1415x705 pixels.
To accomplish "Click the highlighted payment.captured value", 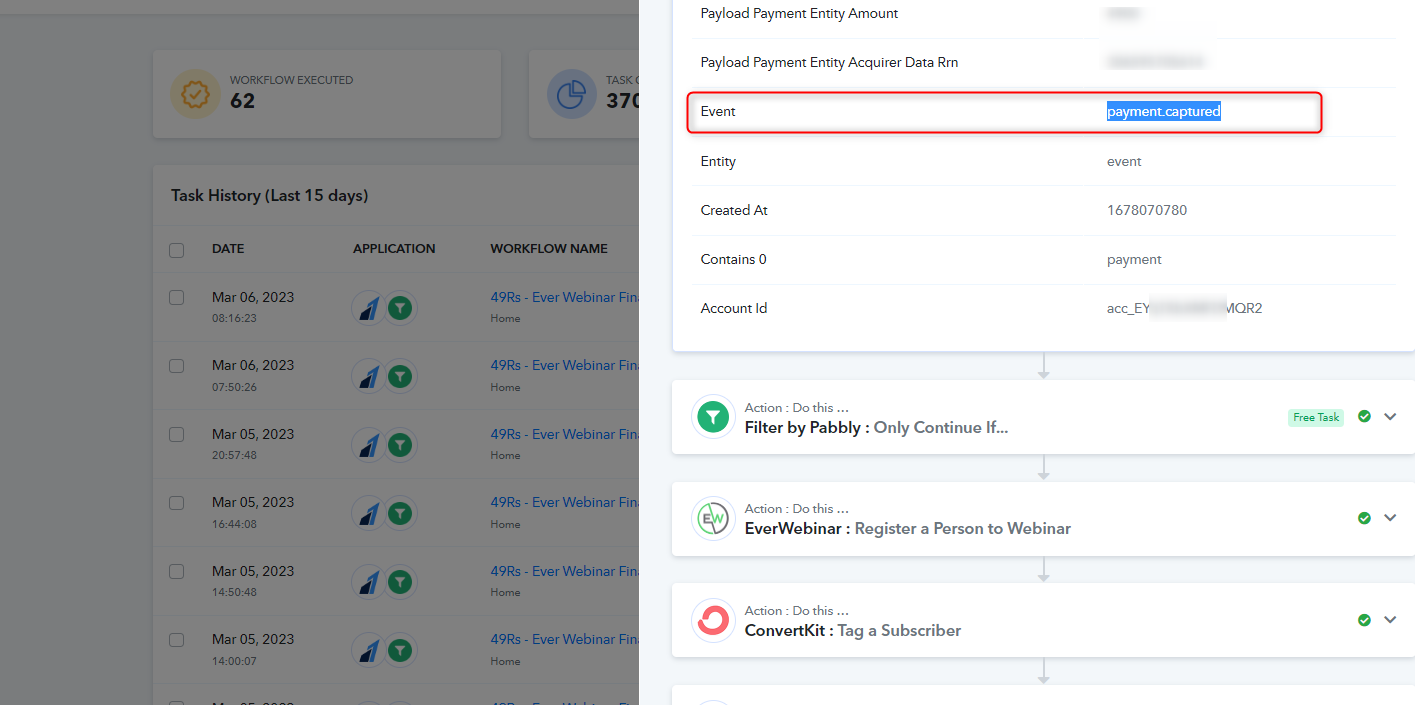I will [1163, 112].
